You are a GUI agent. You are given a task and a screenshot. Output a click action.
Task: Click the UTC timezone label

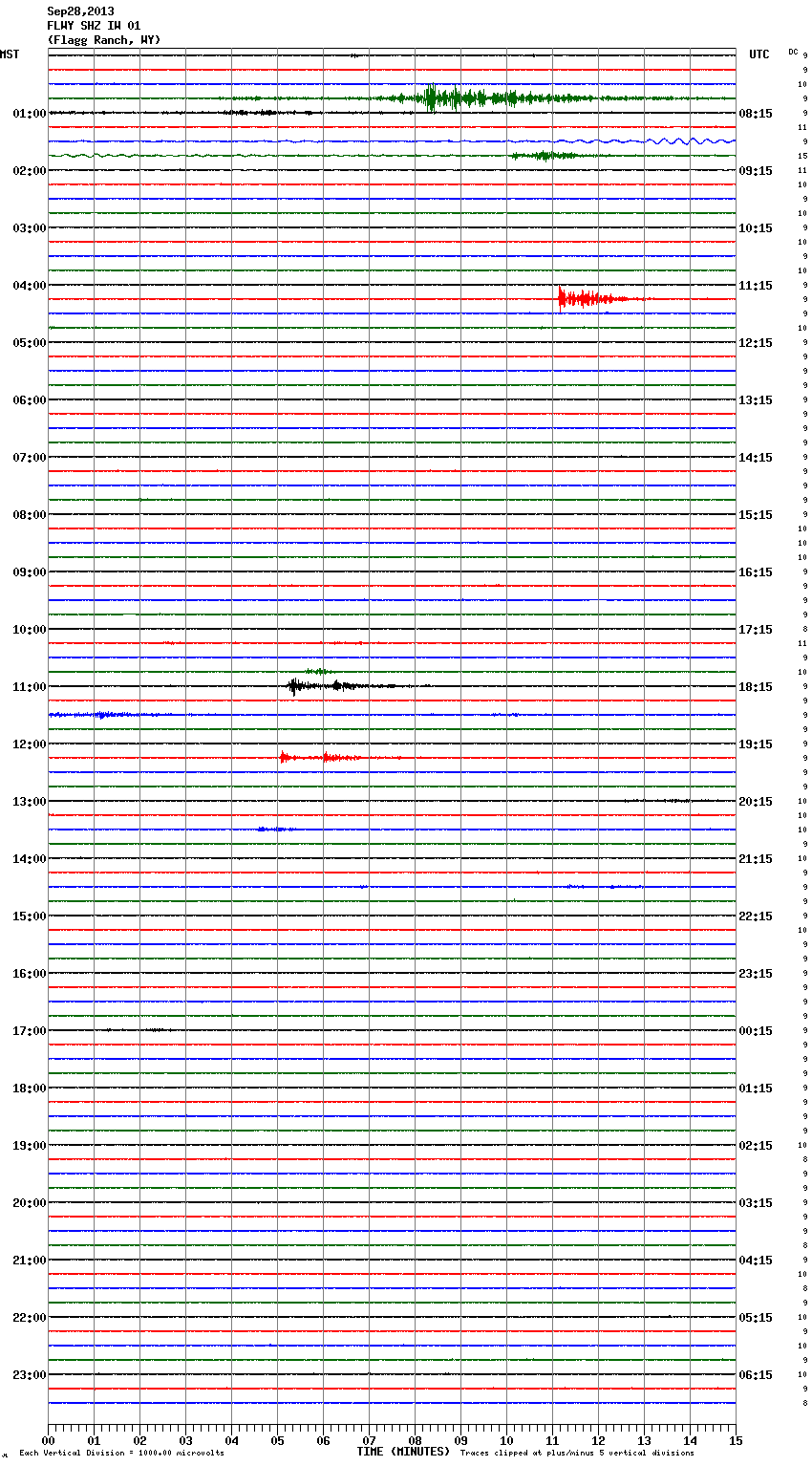(x=759, y=54)
